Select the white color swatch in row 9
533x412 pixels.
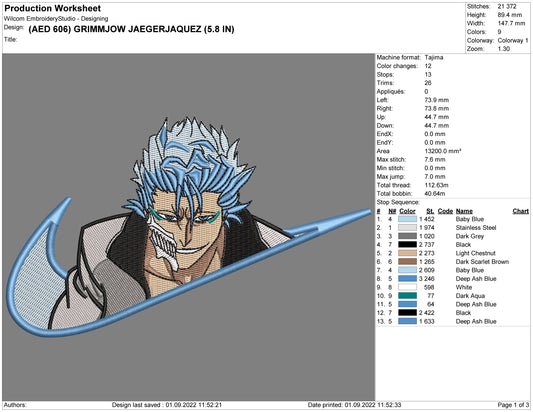point(407,287)
